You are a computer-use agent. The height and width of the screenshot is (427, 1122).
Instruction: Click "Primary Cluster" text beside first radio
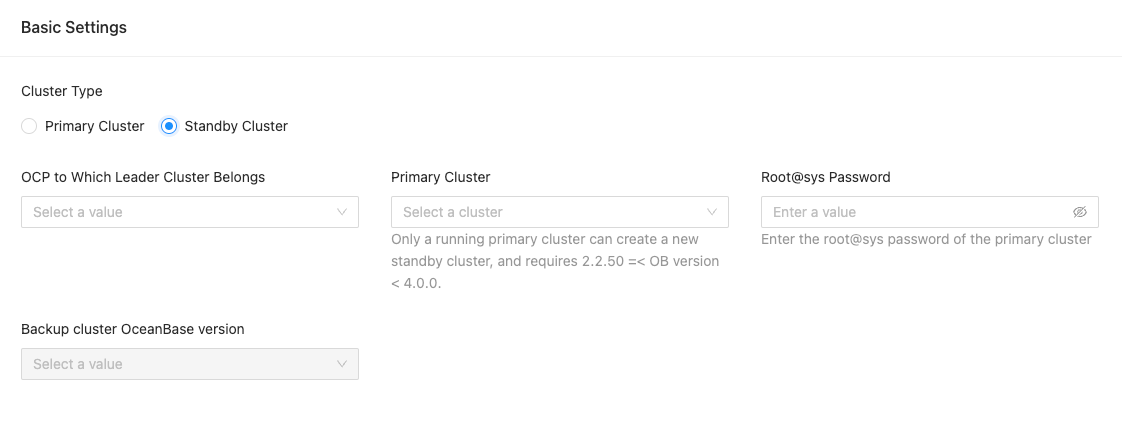pyautogui.click(x=95, y=126)
